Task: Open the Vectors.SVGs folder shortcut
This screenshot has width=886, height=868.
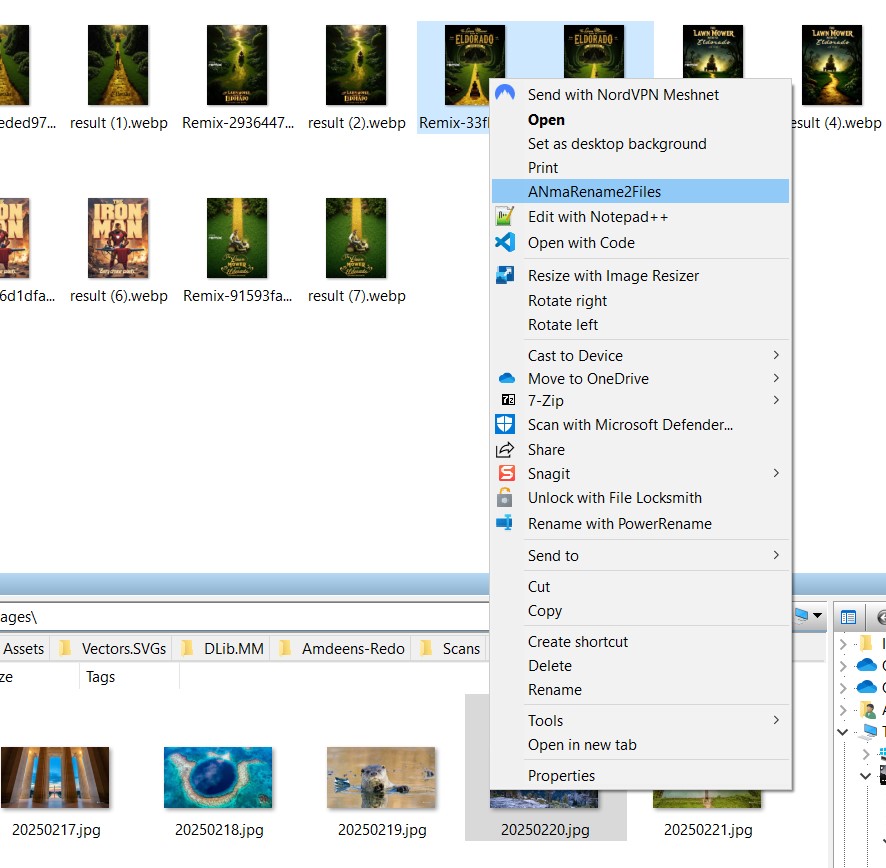Action: [115, 648]
